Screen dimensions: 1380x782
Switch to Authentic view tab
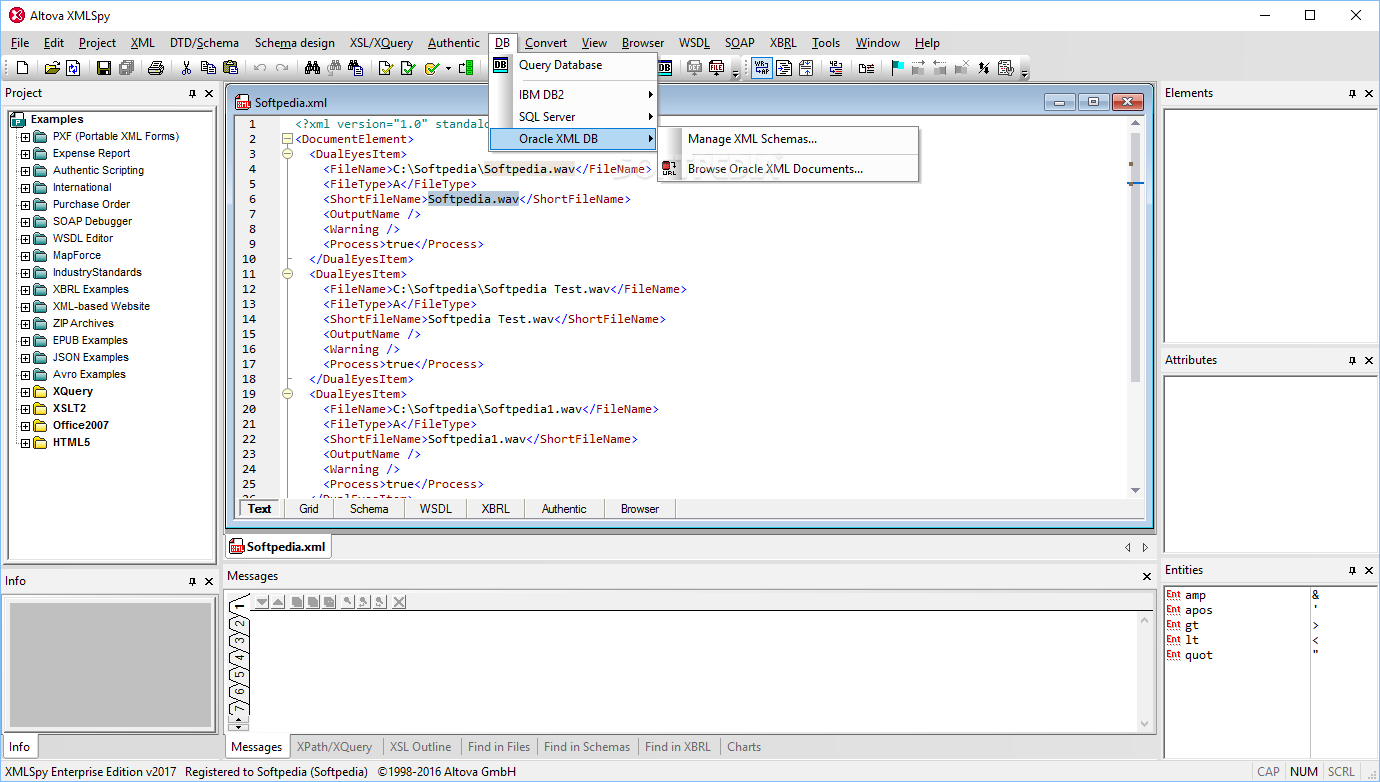(564, 509)
